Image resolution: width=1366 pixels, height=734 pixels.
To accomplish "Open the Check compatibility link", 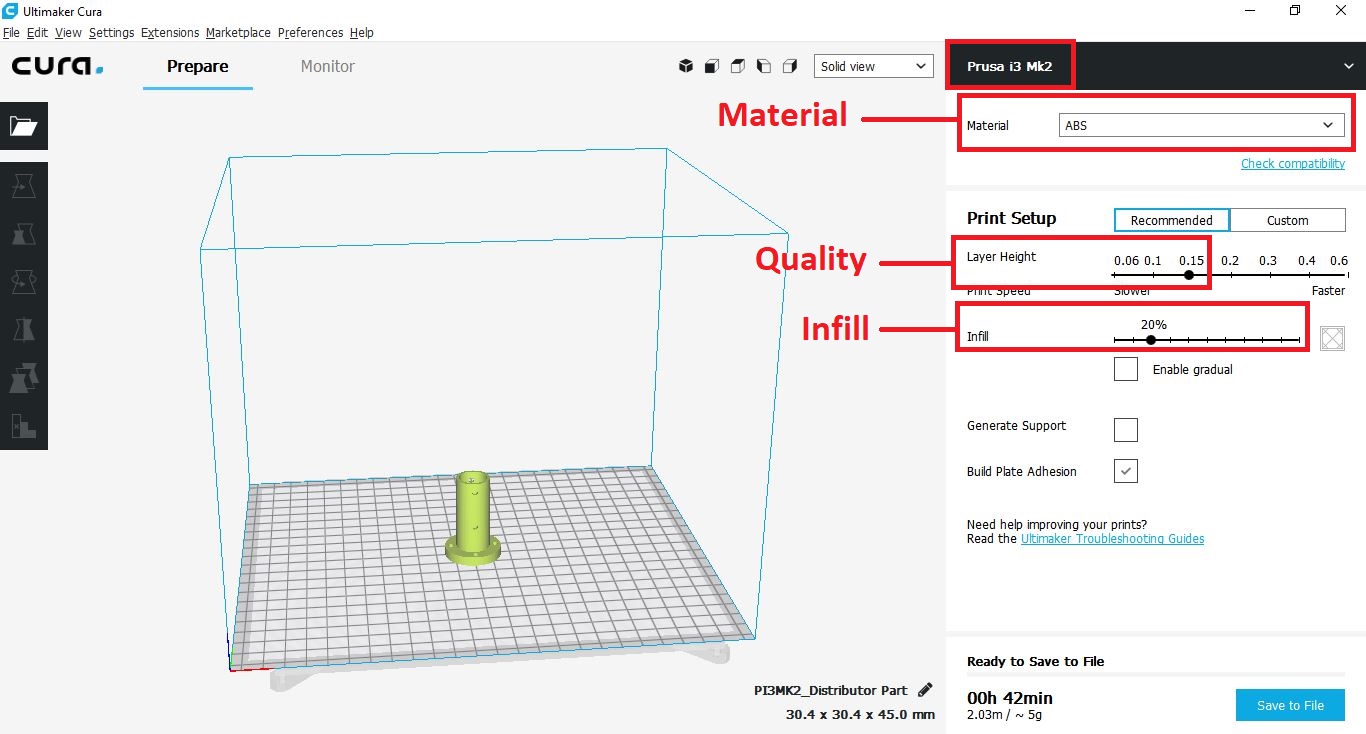I will [x=1293, y=163].
